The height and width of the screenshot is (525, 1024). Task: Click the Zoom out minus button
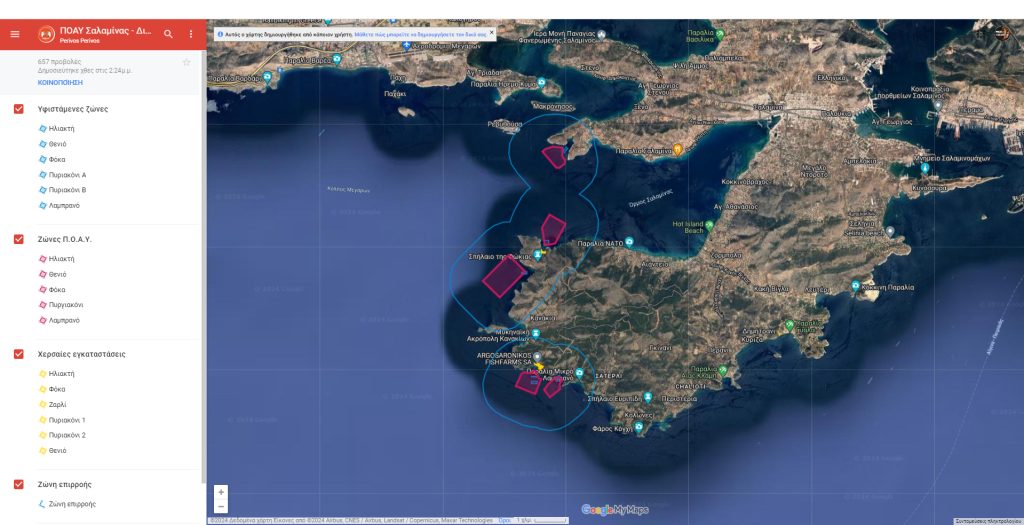pos(221,506)
